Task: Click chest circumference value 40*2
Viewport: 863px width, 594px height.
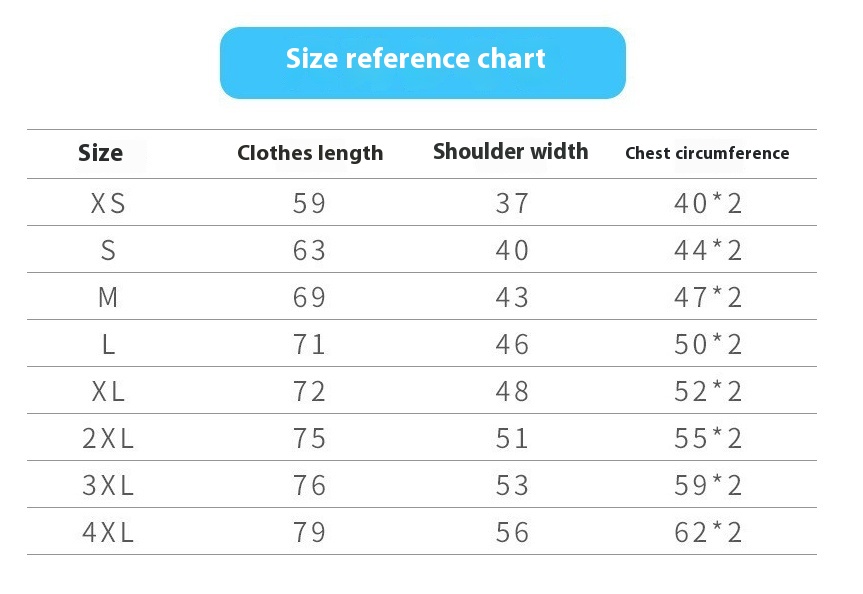Action: [x=708, y=204]
